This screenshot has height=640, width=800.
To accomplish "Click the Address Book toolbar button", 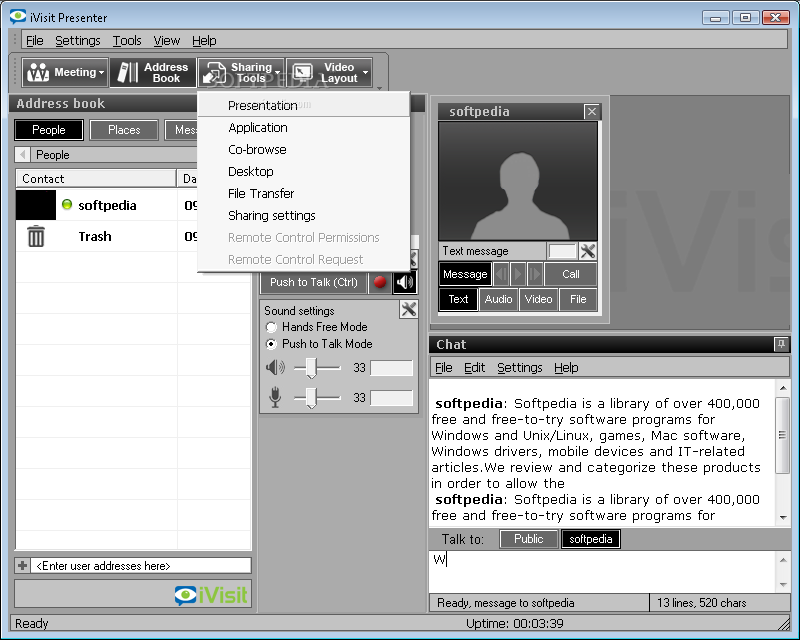I will (x=153, y=72).
